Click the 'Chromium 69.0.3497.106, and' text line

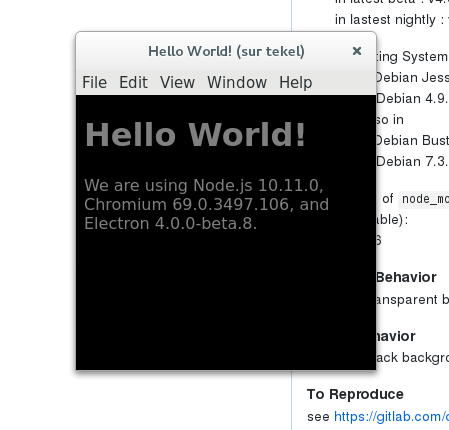click(x=206, y=204)
